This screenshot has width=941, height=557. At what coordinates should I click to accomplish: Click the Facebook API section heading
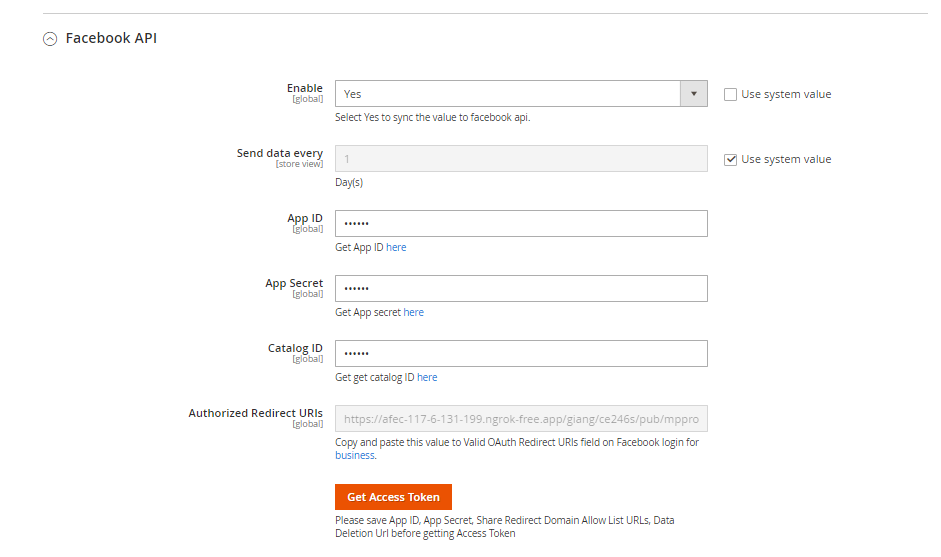click(111, 38)
